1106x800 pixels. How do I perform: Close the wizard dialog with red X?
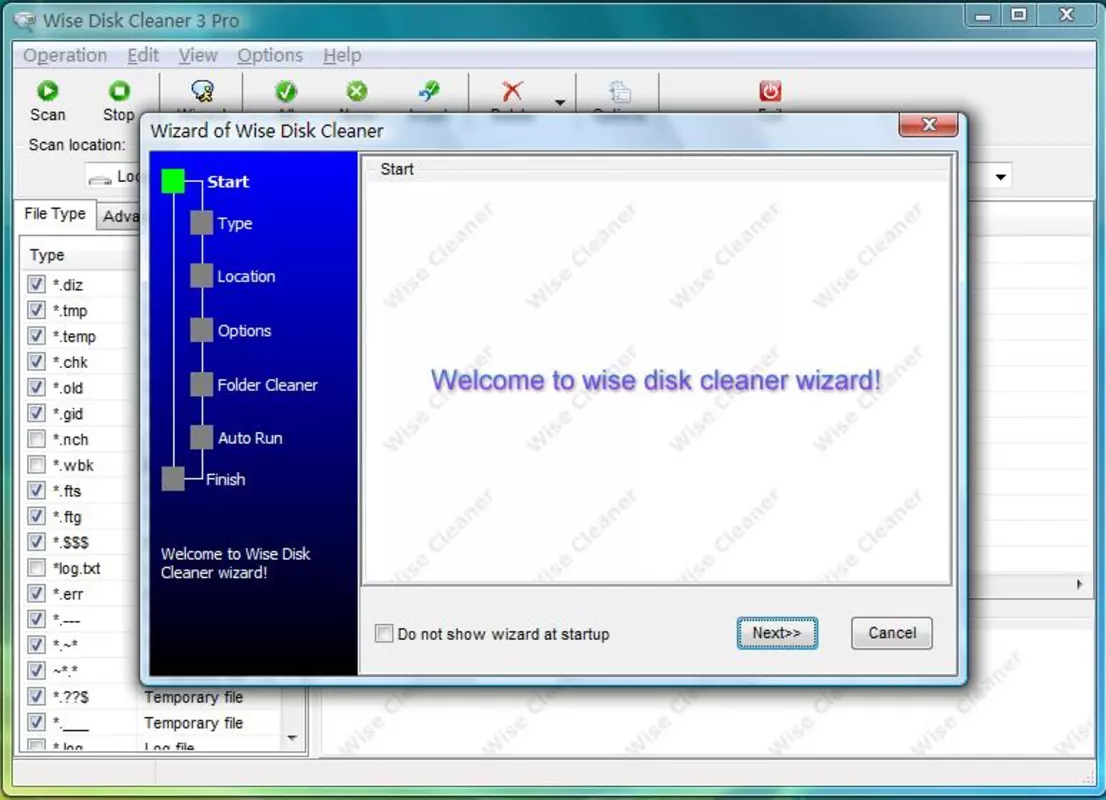(x=928, y=125)
